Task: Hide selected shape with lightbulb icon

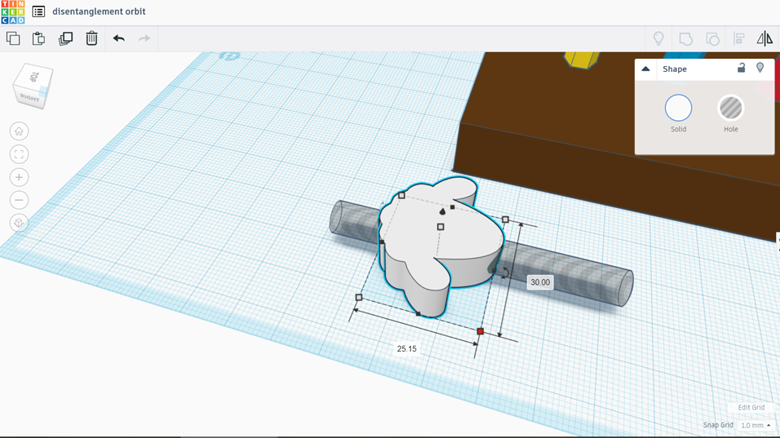Action: click(760, 68)
